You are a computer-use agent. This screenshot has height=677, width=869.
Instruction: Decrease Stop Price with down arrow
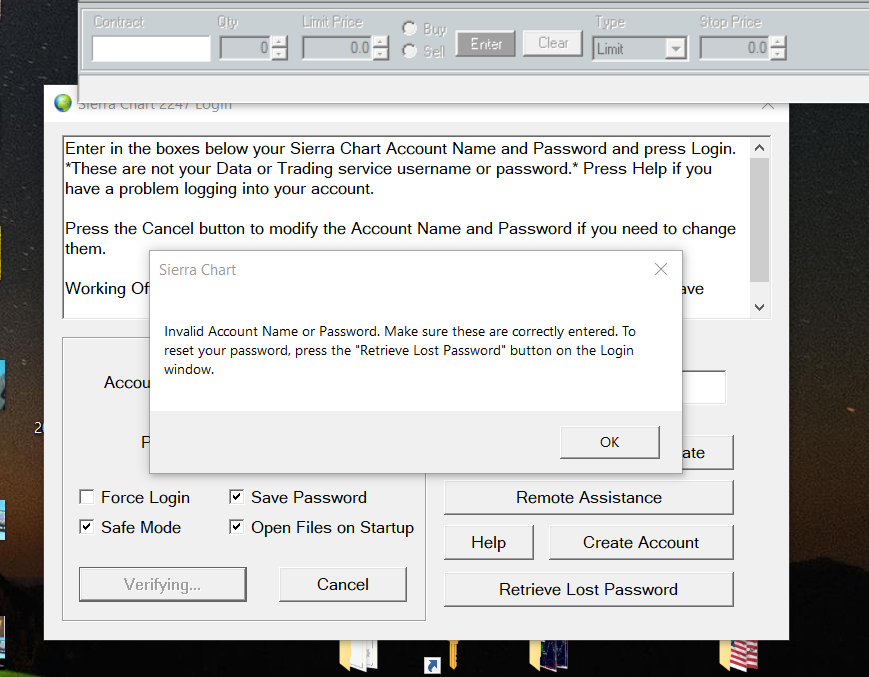tap(778, 54)
